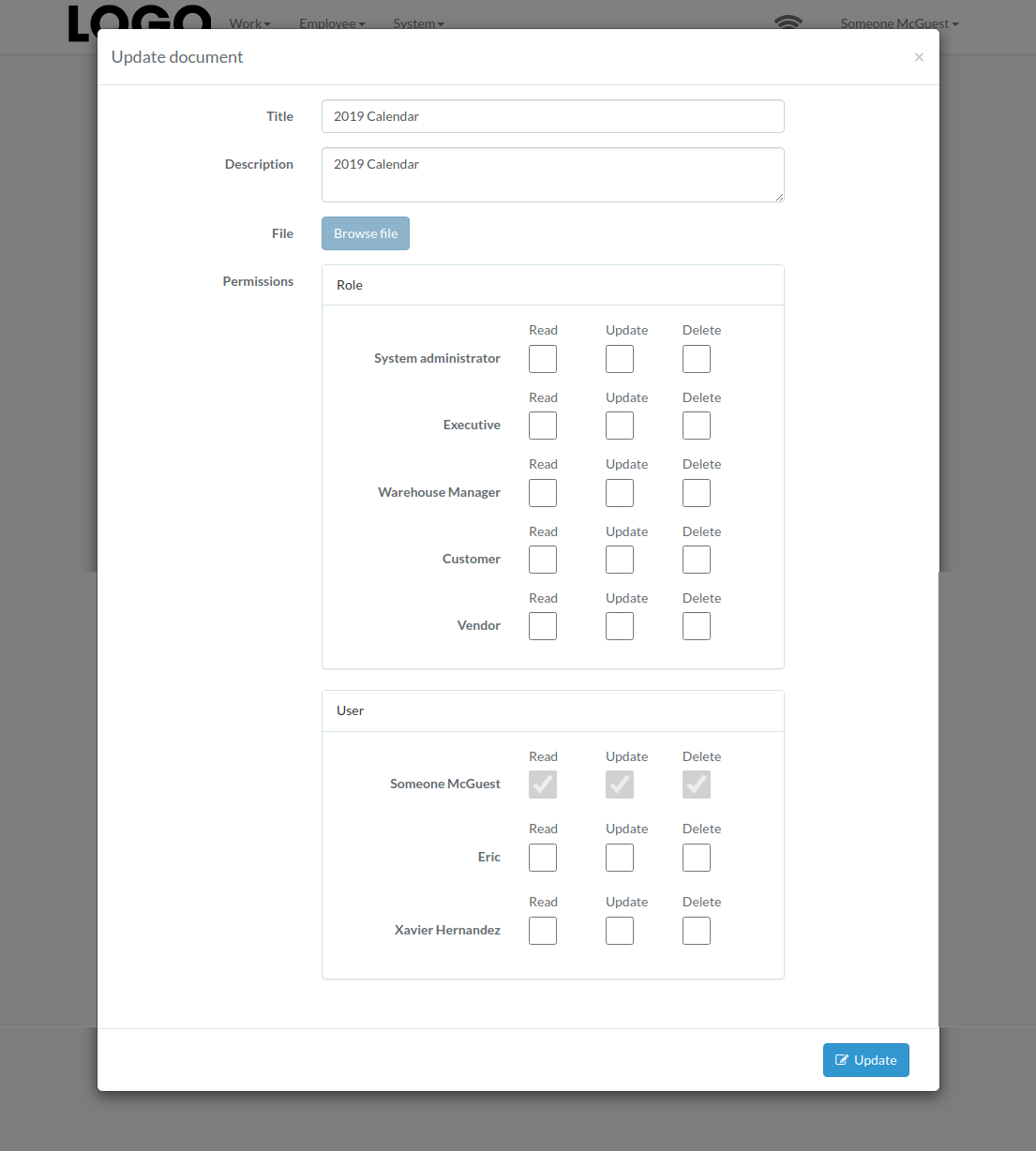The width and height of the screenshot is (1036, 1151).
Task: Click the Permissions field label
Action: pos(258,281)
